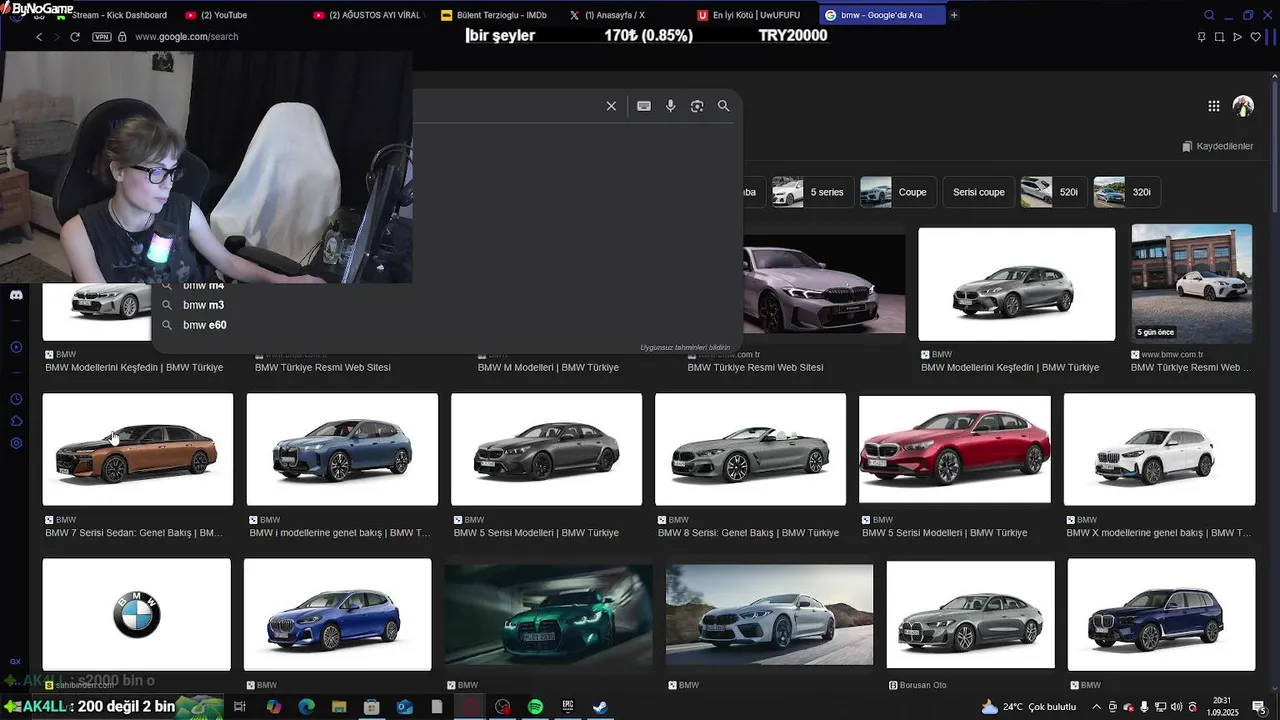
Task: Go back to the previous page
Action: (39, 37)
